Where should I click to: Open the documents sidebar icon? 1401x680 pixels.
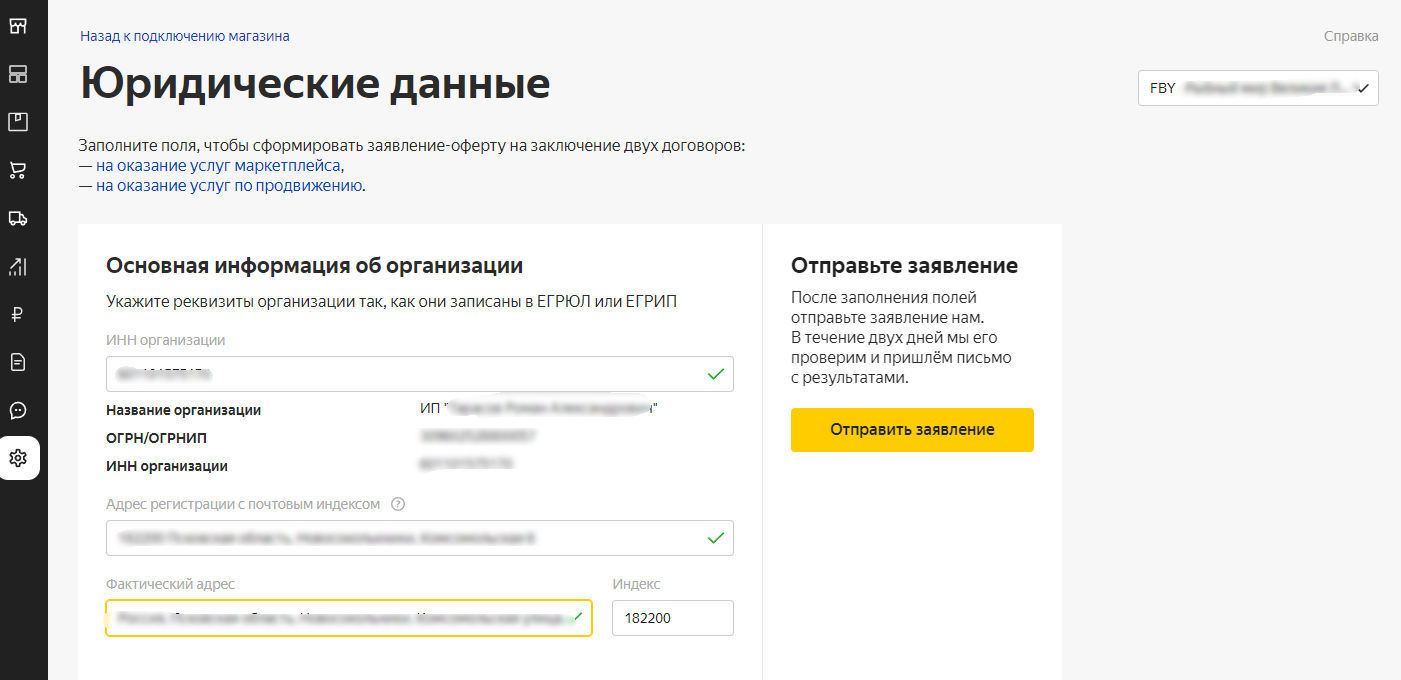[18, 362]
